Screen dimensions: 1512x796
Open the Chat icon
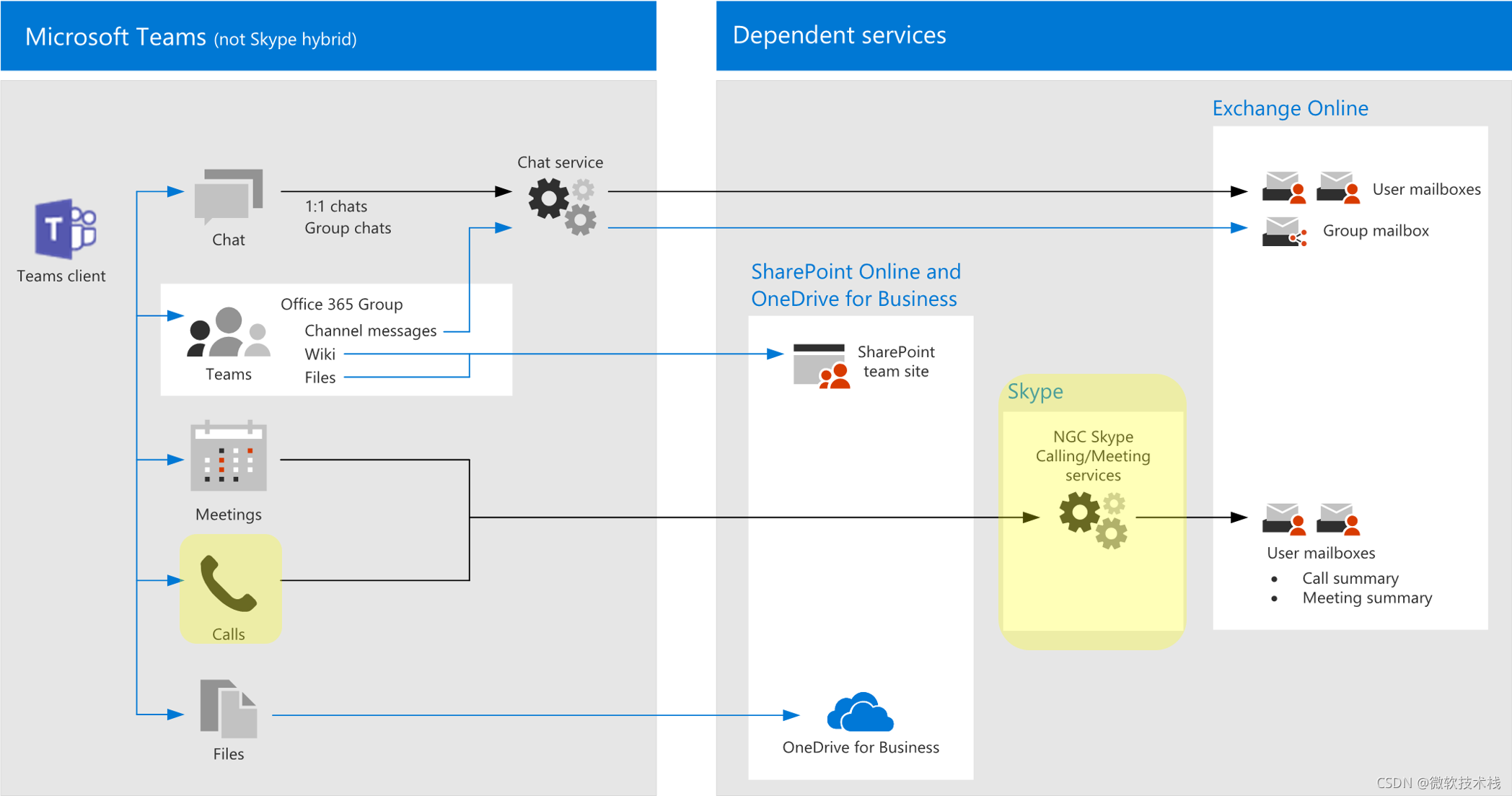227,198
